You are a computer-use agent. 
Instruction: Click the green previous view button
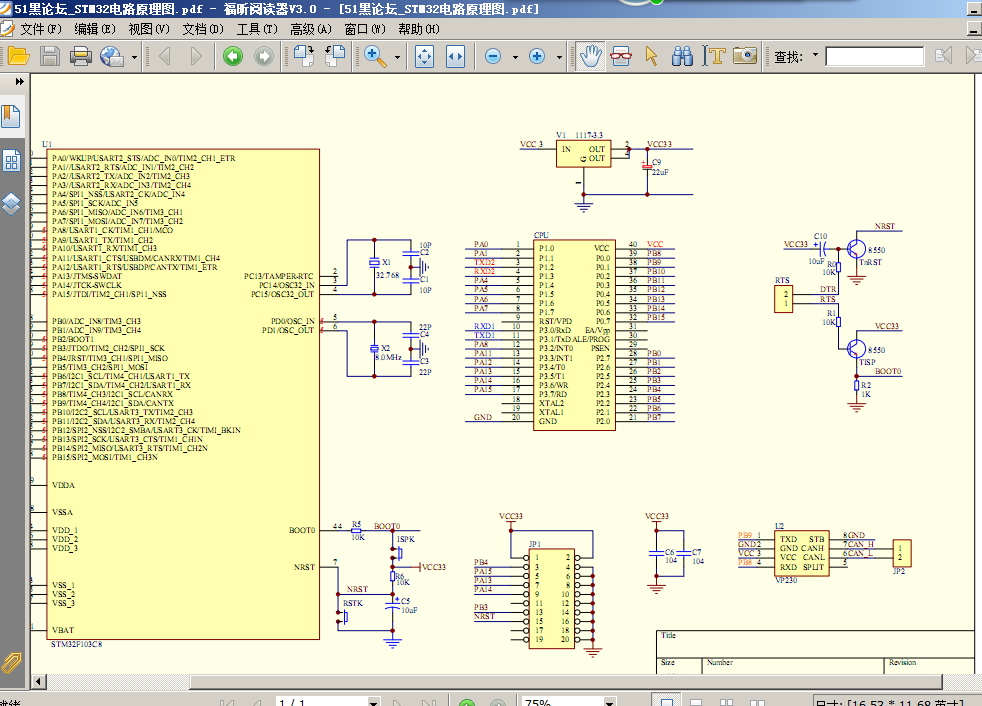tap(233, 56)
